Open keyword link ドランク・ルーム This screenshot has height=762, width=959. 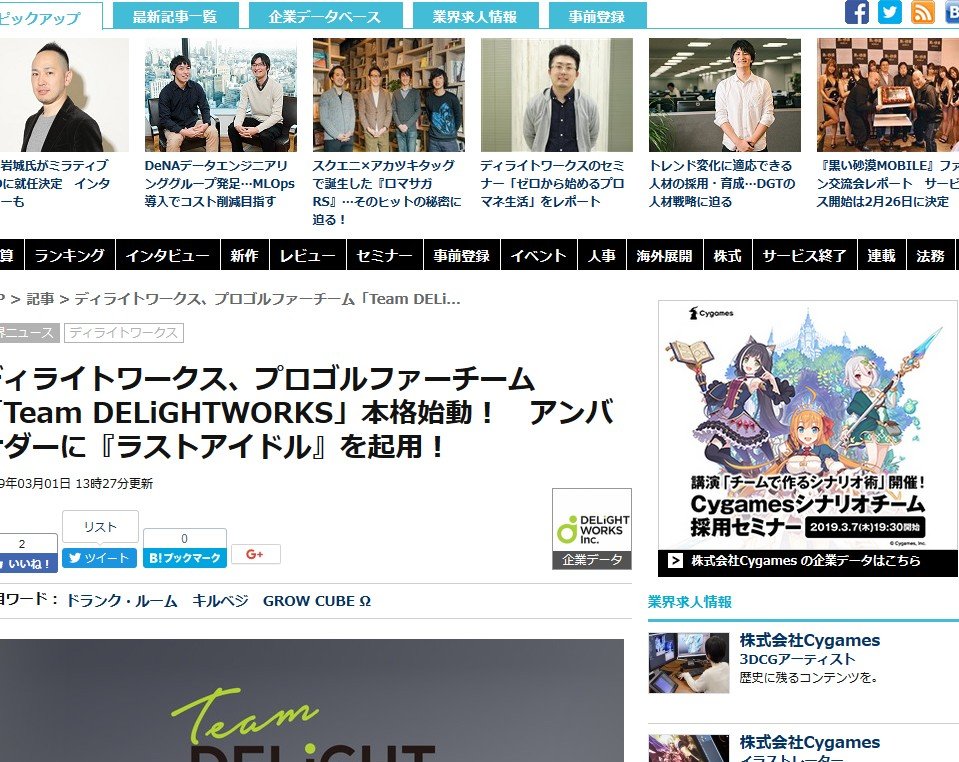pos(122,601)
